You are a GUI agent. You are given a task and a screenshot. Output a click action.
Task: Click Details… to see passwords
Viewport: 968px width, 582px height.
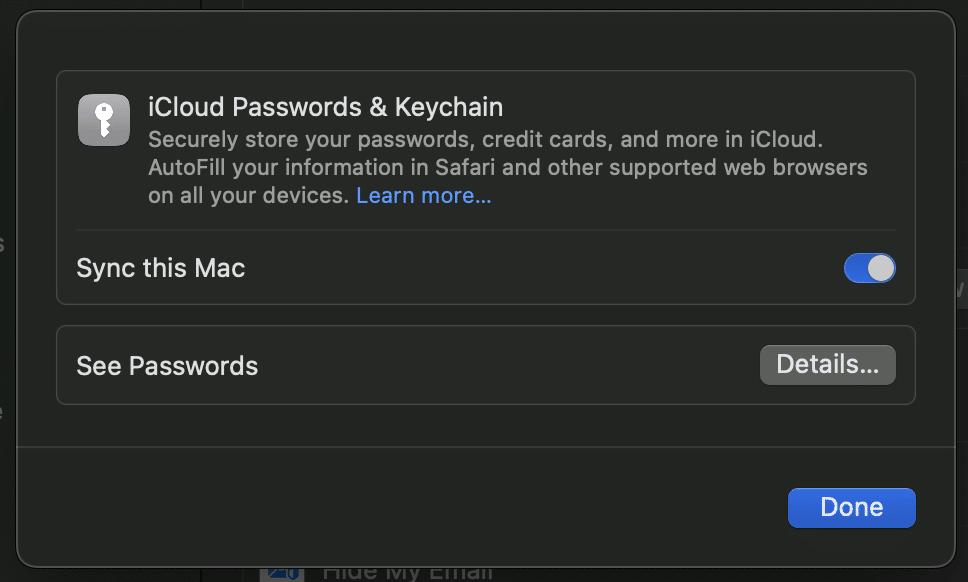(827, 364)
